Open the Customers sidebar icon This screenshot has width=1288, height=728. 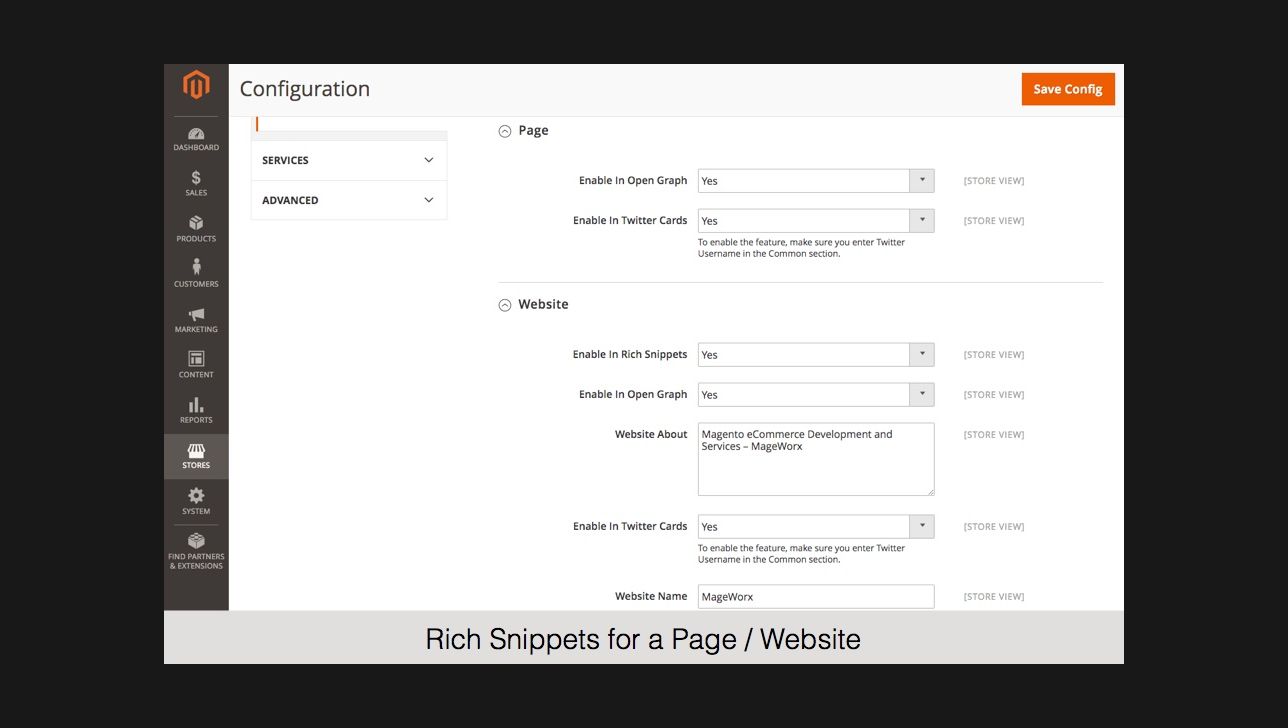pyautogui.click(x=196, y=273)
